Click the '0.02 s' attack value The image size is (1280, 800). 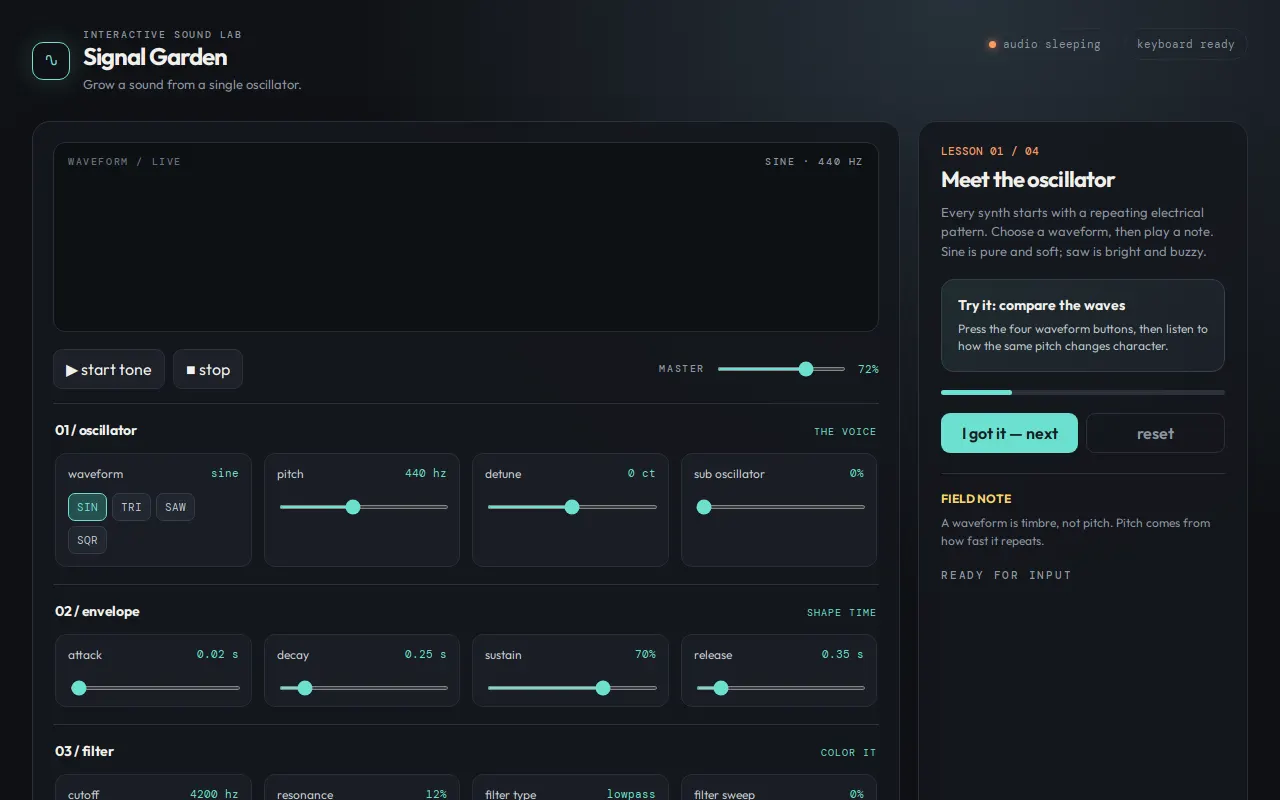pos(217,654)
